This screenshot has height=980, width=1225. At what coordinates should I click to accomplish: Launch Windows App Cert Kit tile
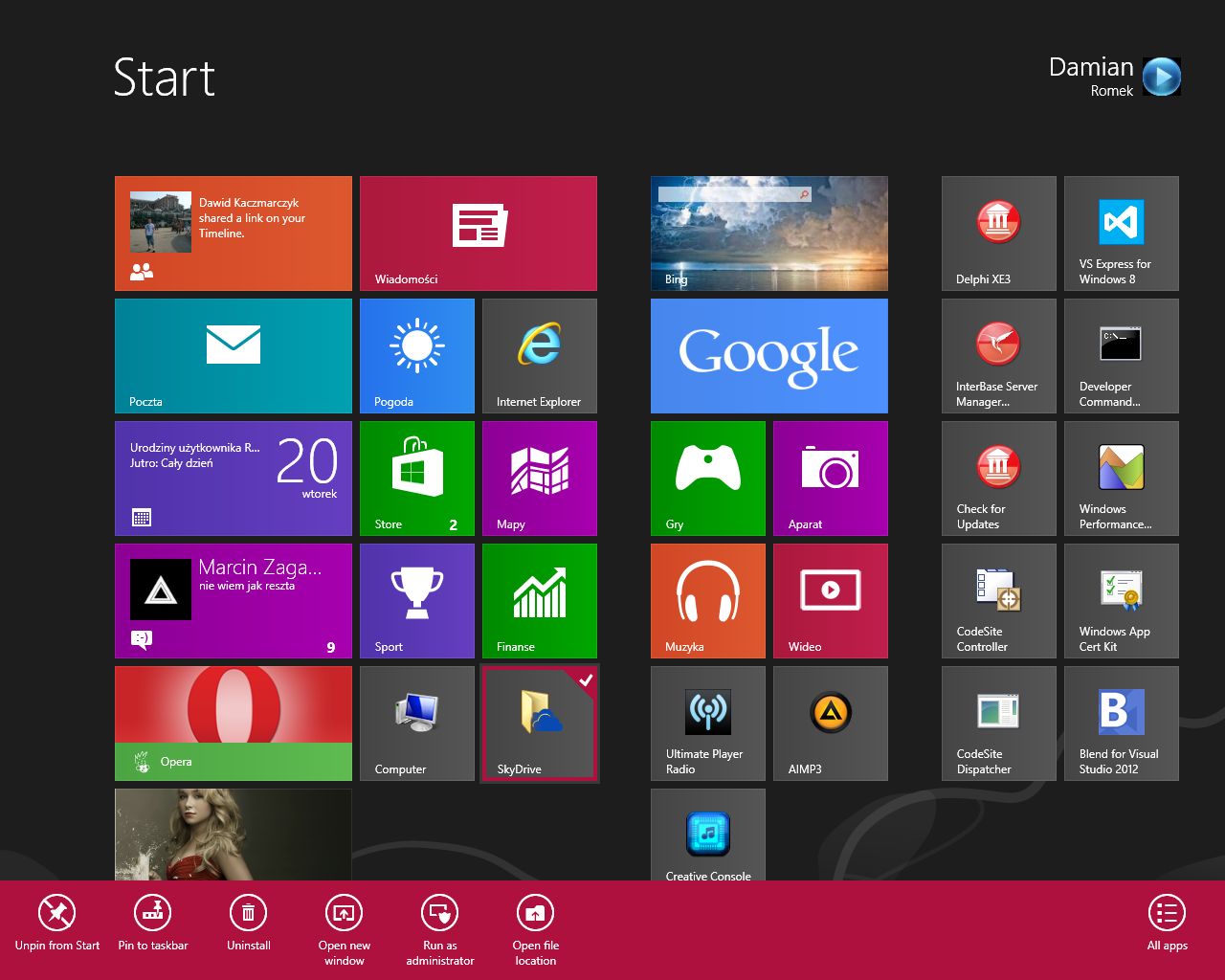[x=1122, y=601]
